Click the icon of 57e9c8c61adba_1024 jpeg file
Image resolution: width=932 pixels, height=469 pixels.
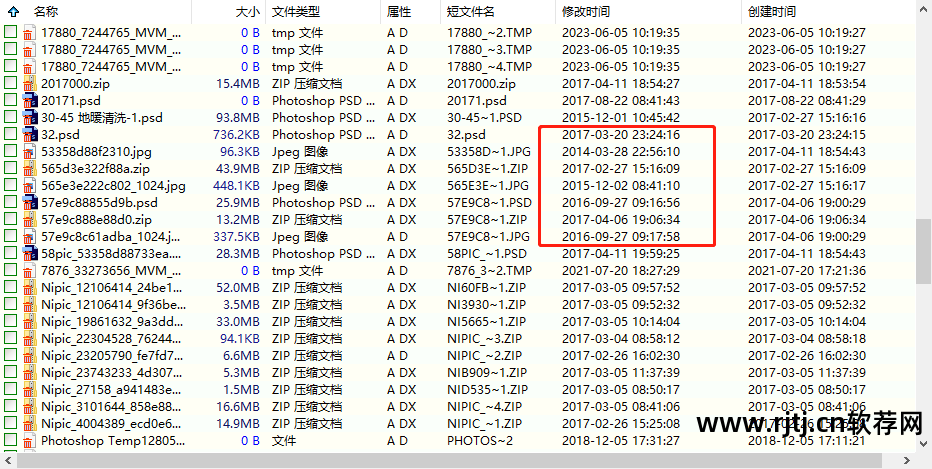click(x=29, y=237)
